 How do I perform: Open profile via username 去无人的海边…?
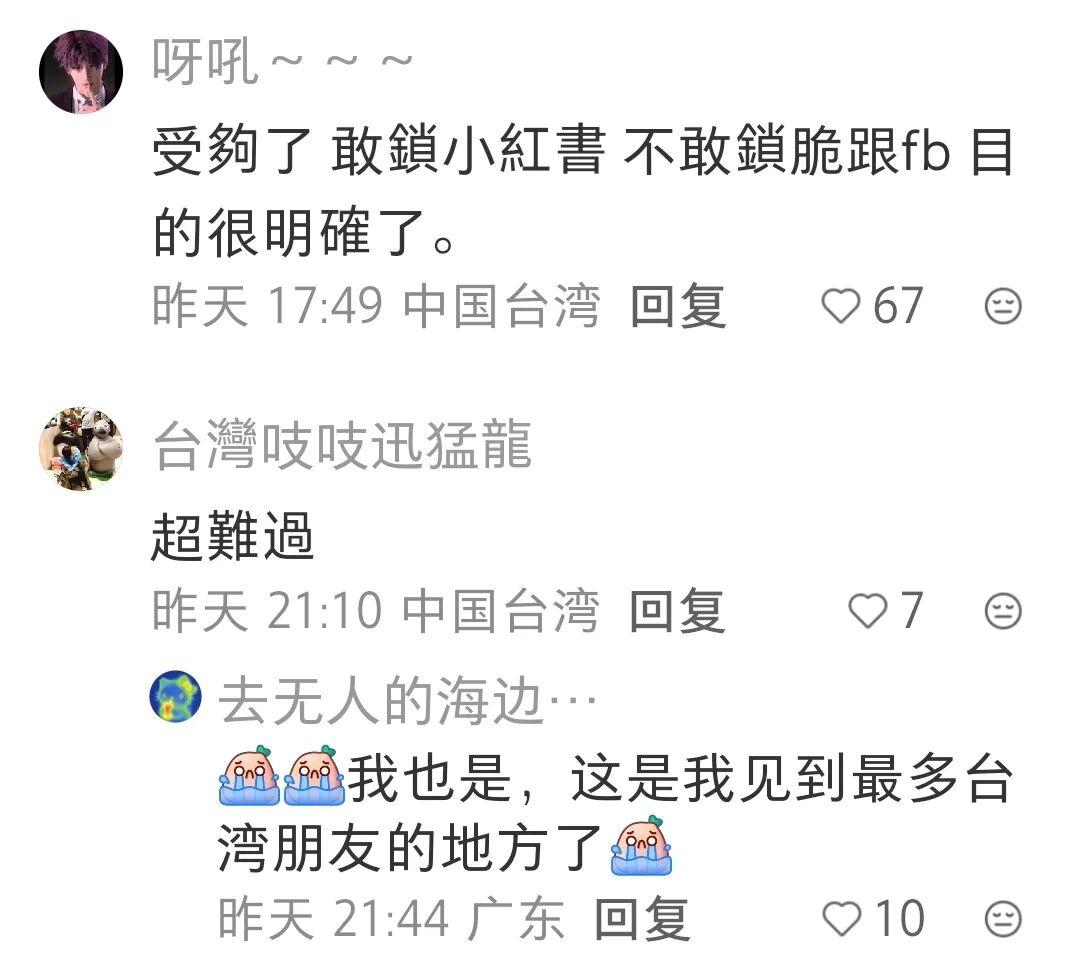[x=407, y=701]
